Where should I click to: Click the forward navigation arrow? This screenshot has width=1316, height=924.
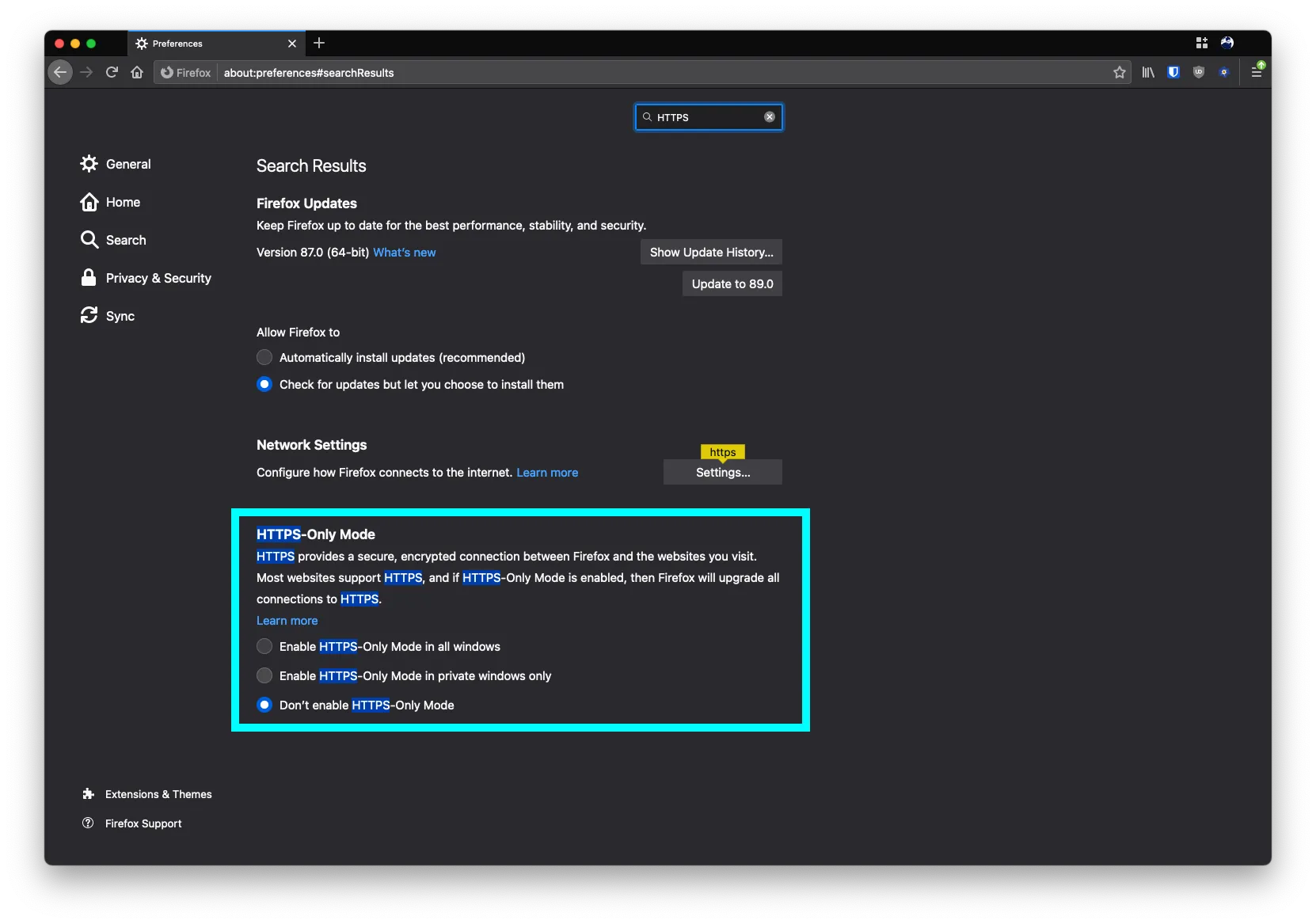(86, 72)
